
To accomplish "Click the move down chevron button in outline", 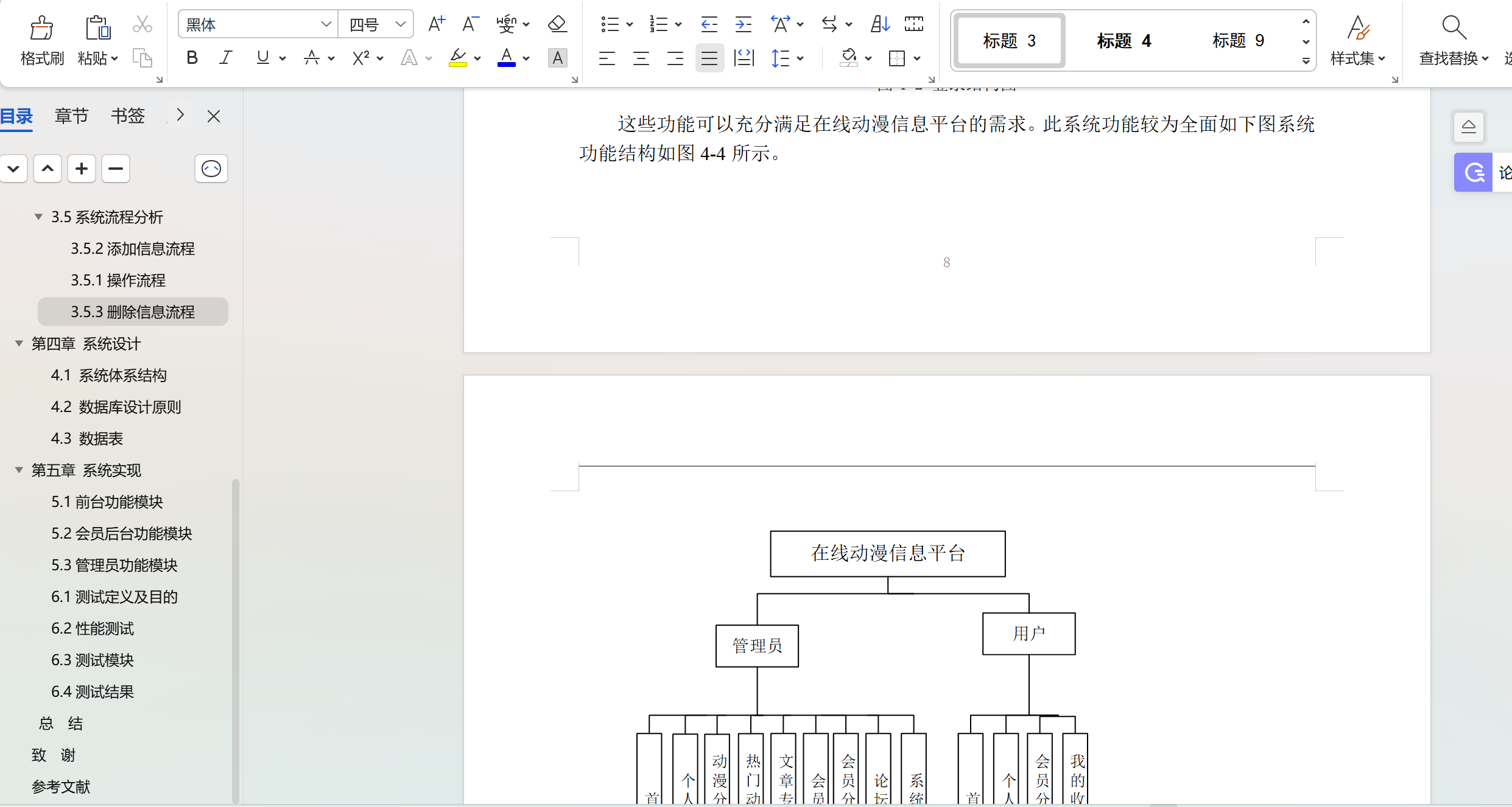I will click(13, 169).
